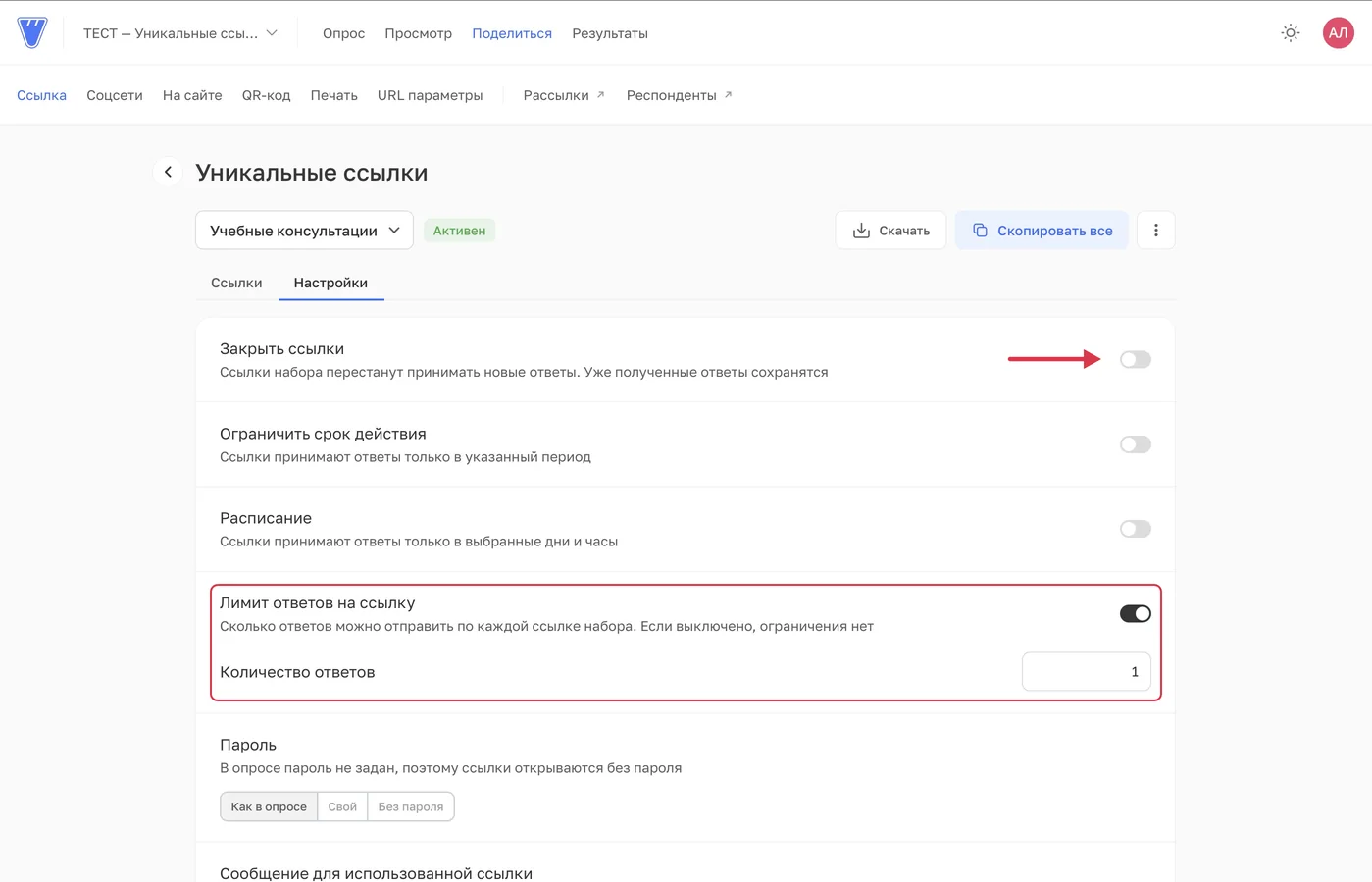Turn on Ограничить срок действия toggle
The image size is (1372, 882).
point(1135,444)
